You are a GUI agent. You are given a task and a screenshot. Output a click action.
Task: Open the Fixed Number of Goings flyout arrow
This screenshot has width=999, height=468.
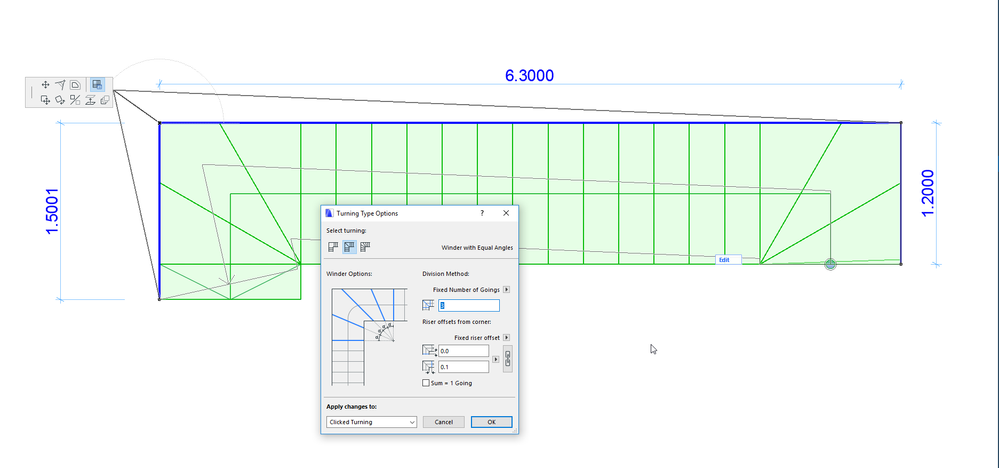pyautogui.click(x=507, y=290)
